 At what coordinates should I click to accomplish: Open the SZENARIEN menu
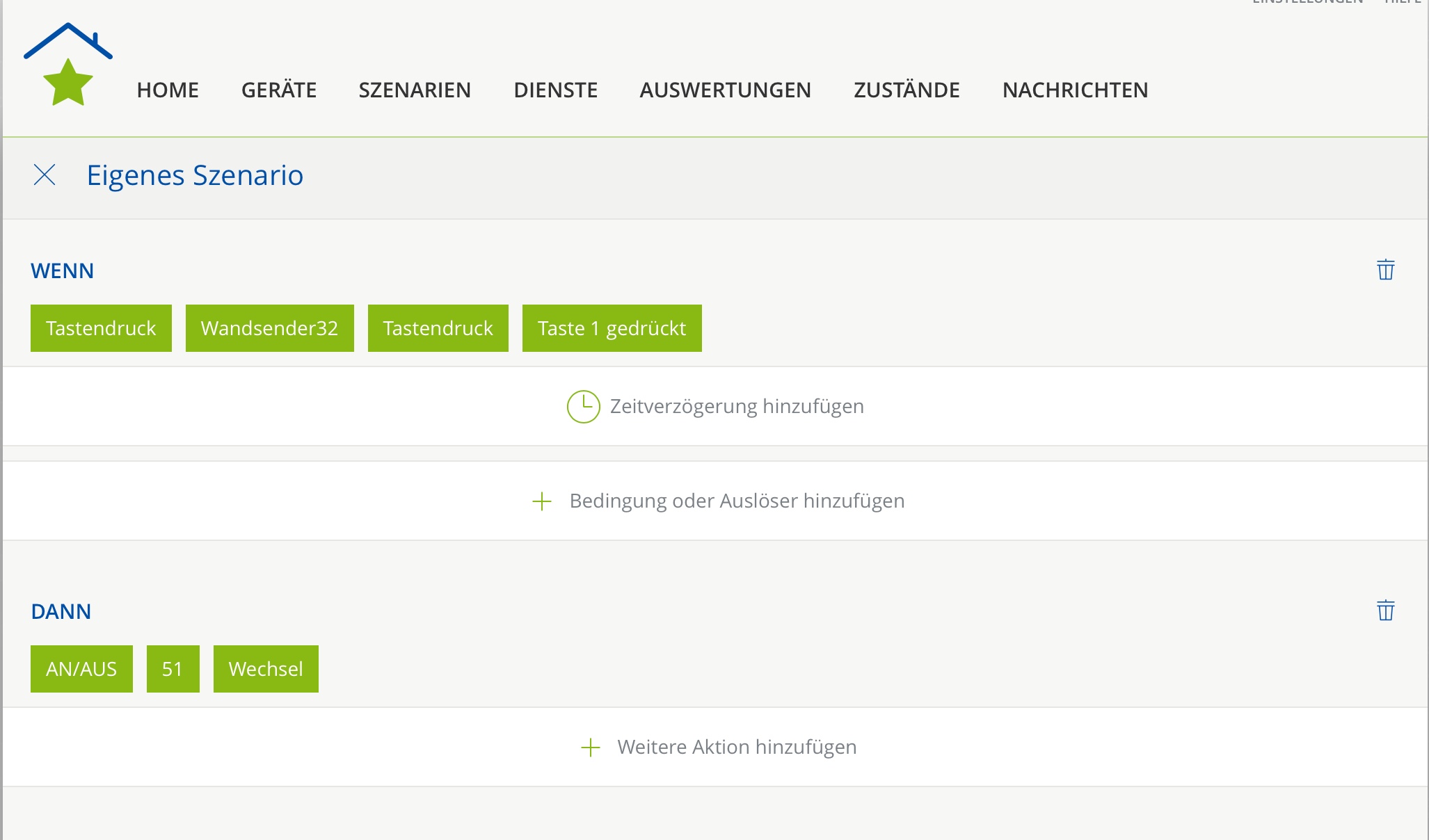[415, 90]
